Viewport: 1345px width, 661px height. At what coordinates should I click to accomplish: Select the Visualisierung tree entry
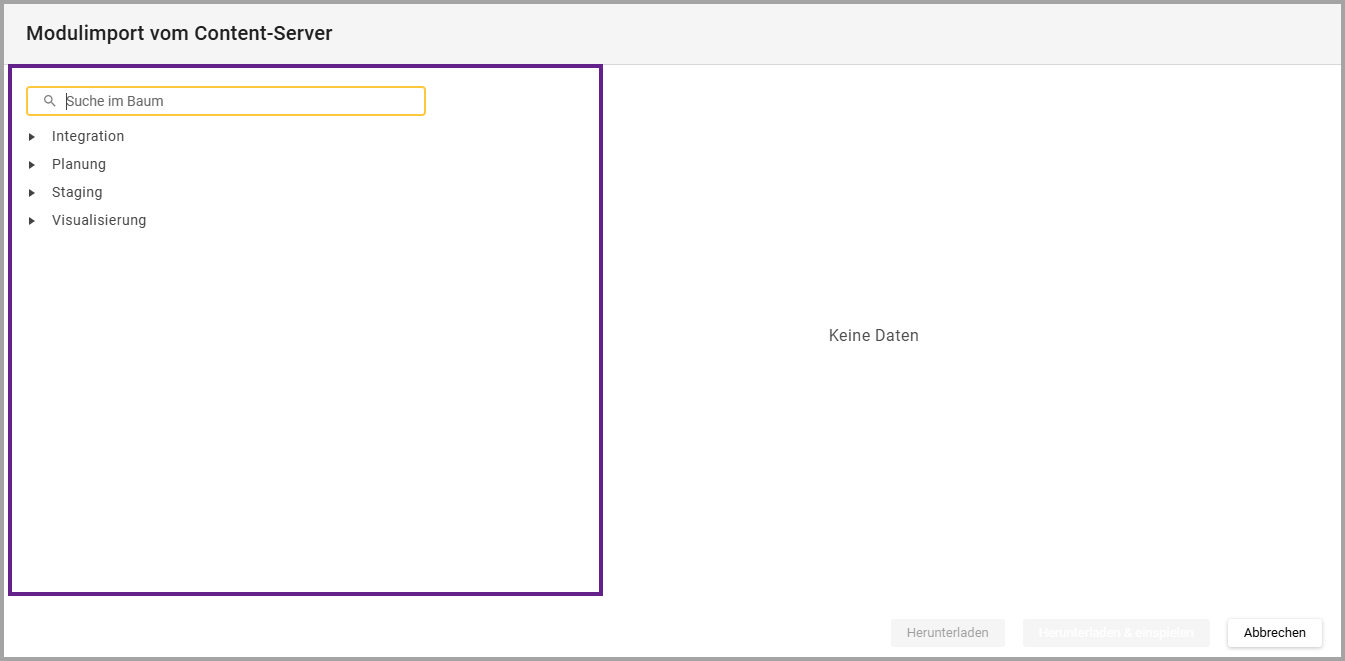[x=99, y=220]
